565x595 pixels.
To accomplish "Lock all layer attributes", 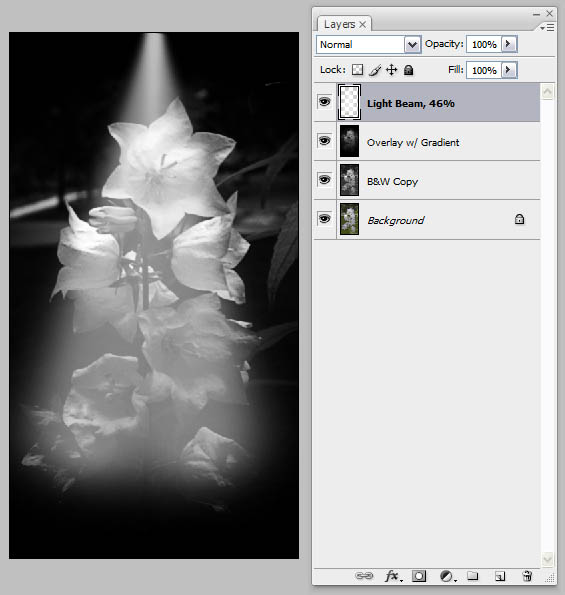I will tap(408, 70).
